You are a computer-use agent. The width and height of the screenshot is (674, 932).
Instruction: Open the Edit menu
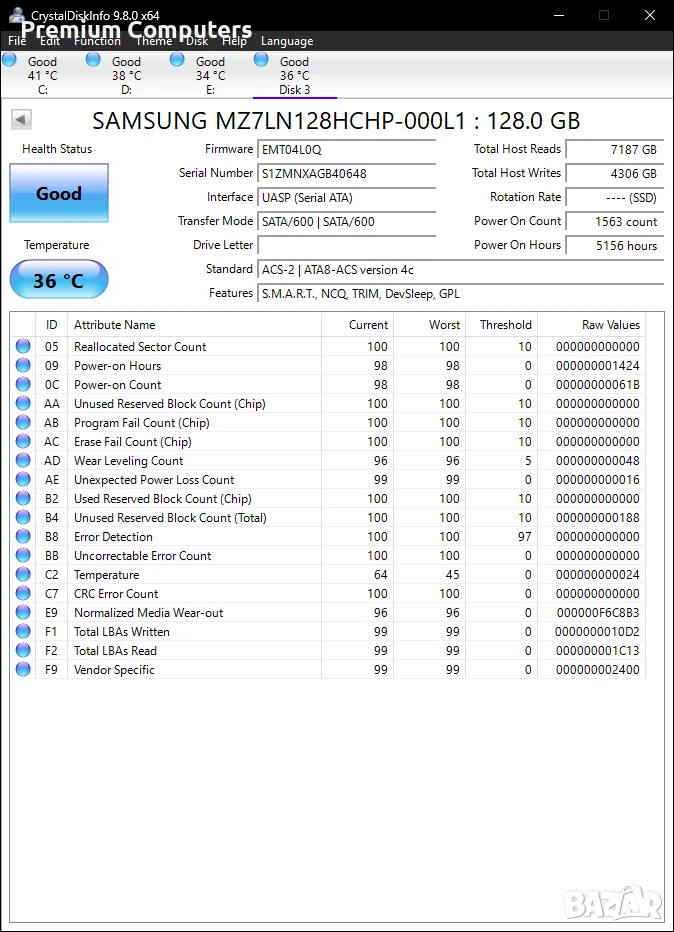click(50, 41)
